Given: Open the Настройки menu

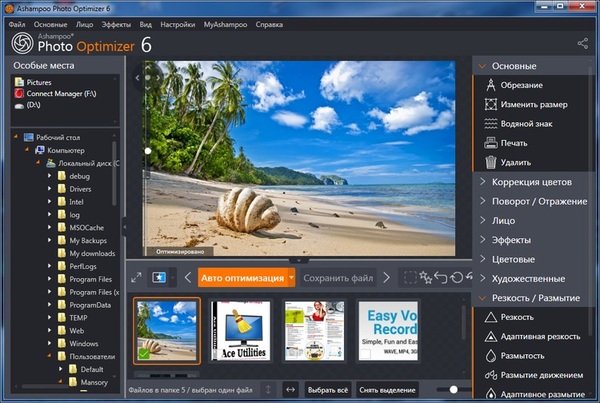Looking at the screenshot, I should (179, 22).
